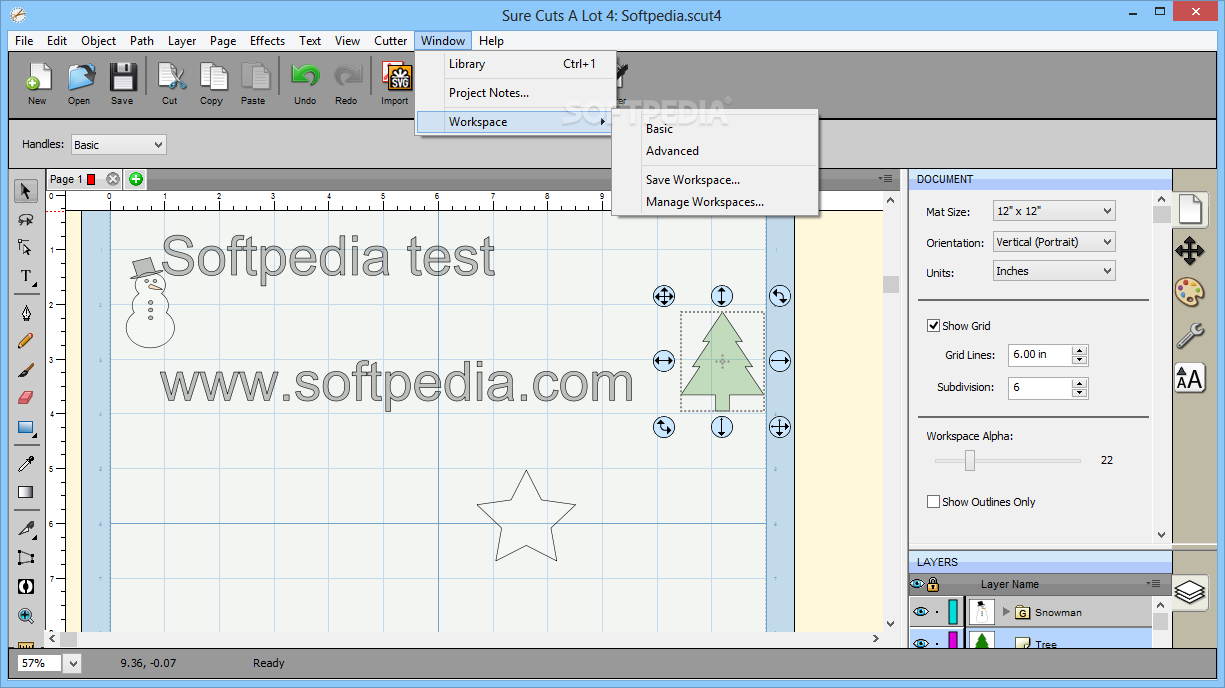The width and height of the screenshot is (1225, 688).
Task: Toggle the lock icon in Layers header
Action: tap(933, 584)
